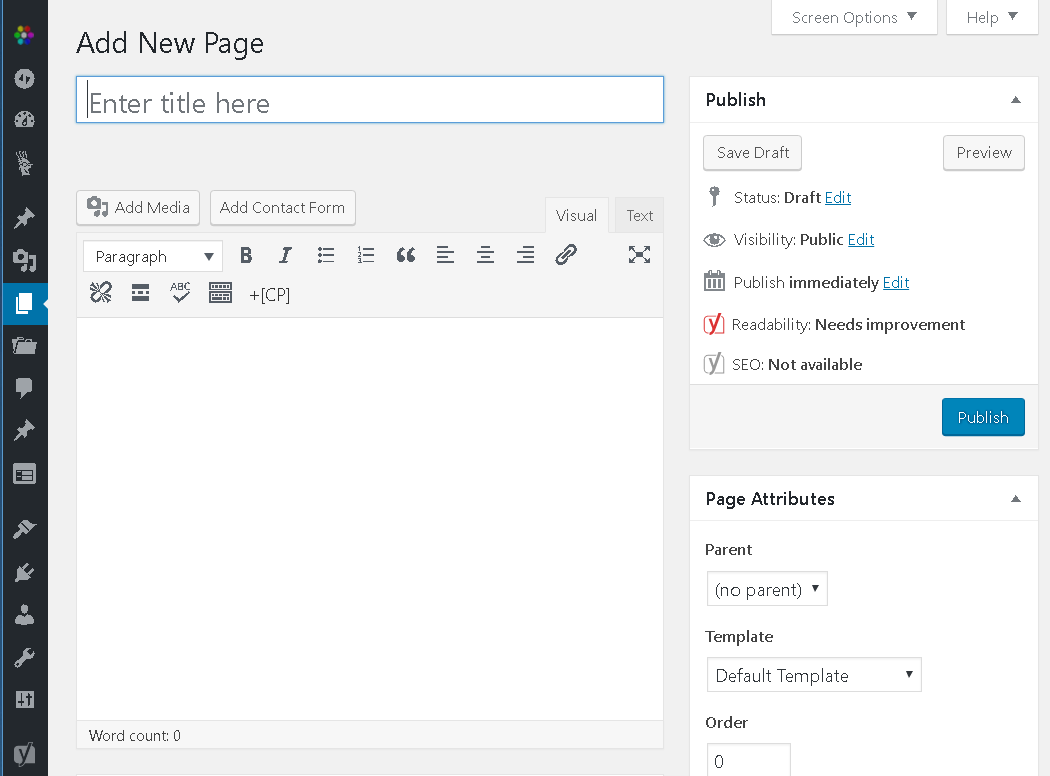Edit the page Visibility setting
The image size is (1050, 776).
click(x=861, y=239)
